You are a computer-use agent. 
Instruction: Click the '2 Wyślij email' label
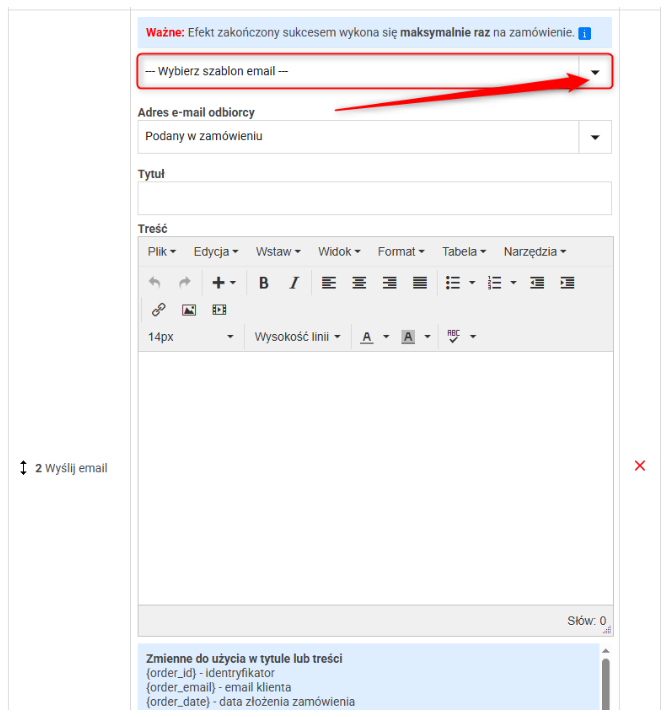[71, 468]
